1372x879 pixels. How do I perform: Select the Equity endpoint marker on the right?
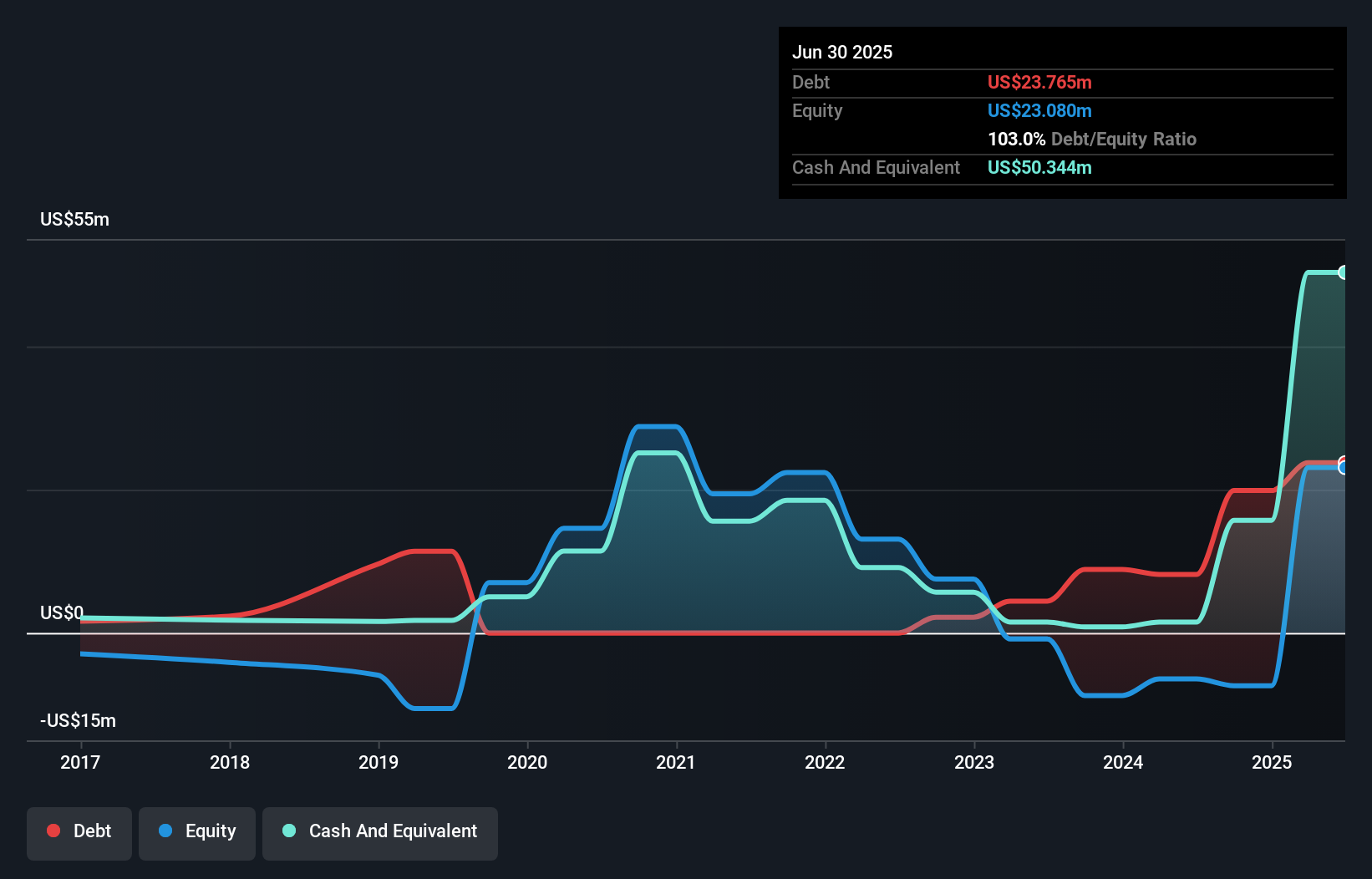[x=1344, y=468]
